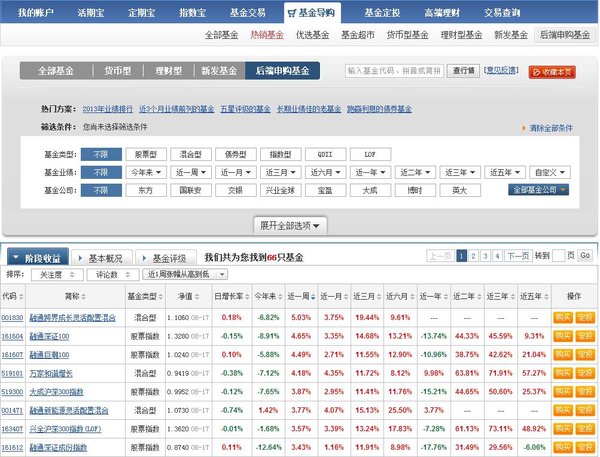Select the 指数型 fund type option
600x457 pixels.
click(x=280, y=154)
